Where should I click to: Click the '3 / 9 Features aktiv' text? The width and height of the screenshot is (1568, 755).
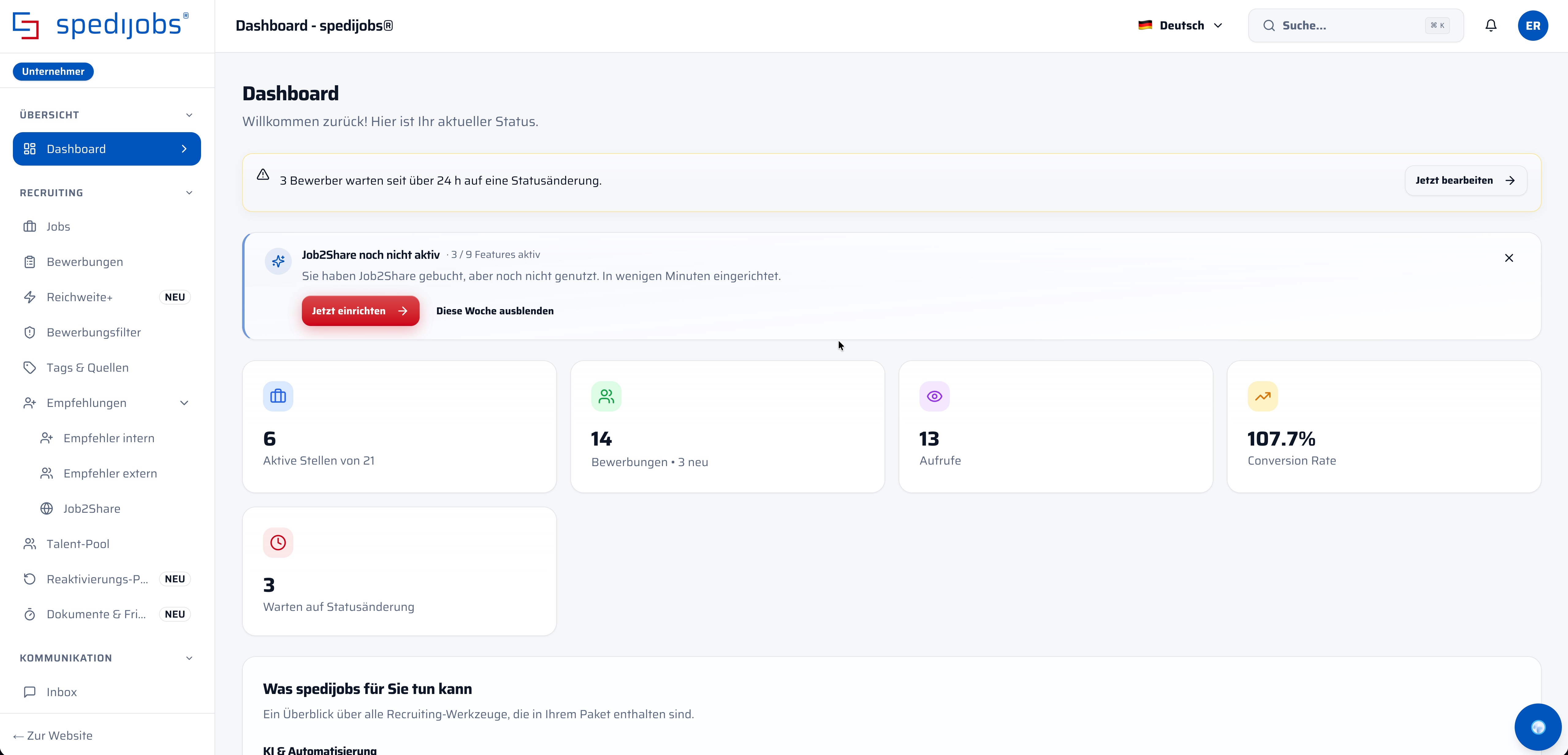[496, 255]
